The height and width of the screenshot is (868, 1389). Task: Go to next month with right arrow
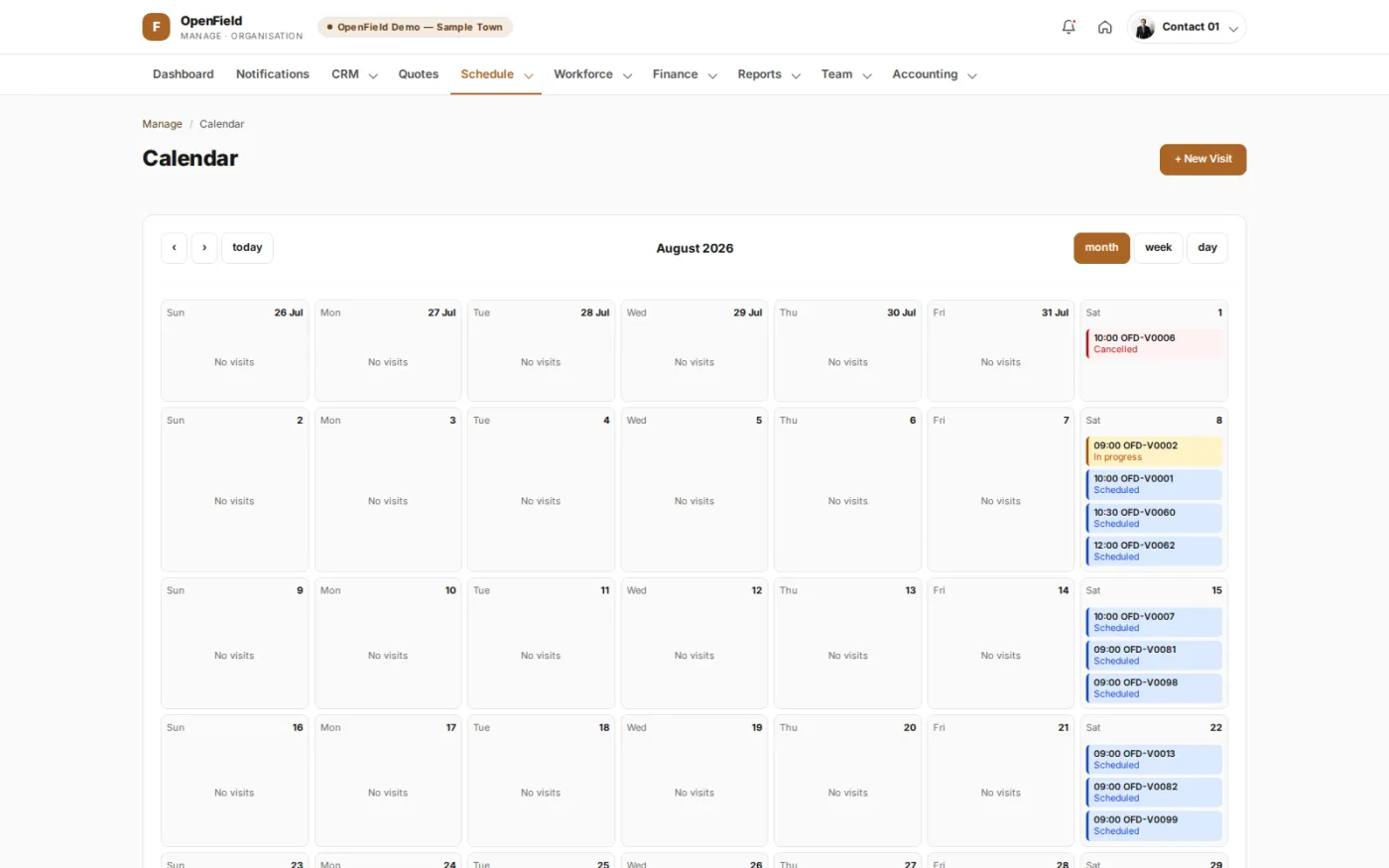204,248
